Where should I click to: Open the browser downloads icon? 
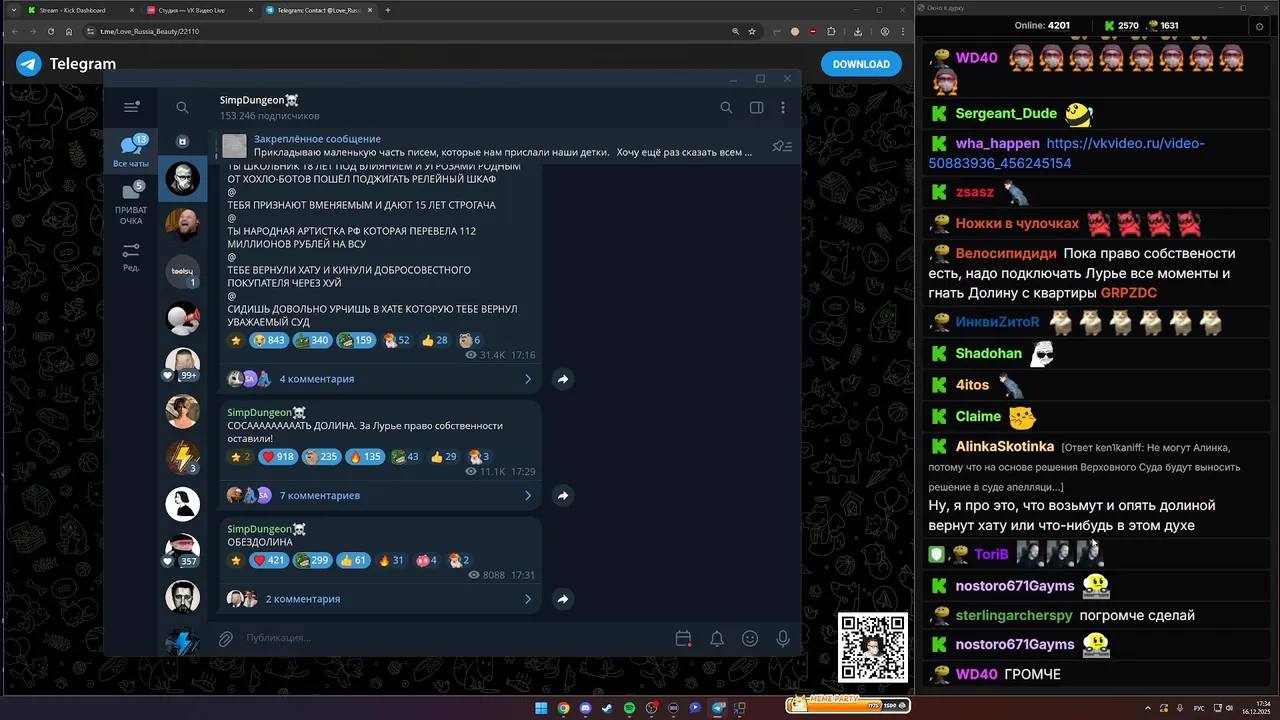(x=860, y=31)
